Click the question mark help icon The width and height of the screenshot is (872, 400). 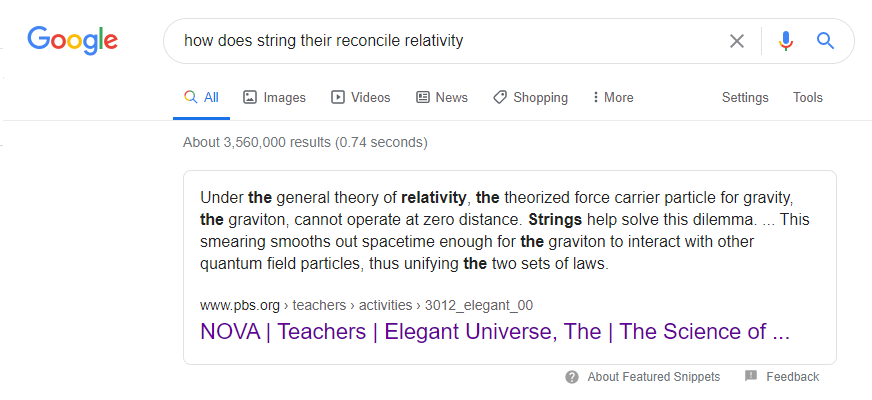(572, 377)
